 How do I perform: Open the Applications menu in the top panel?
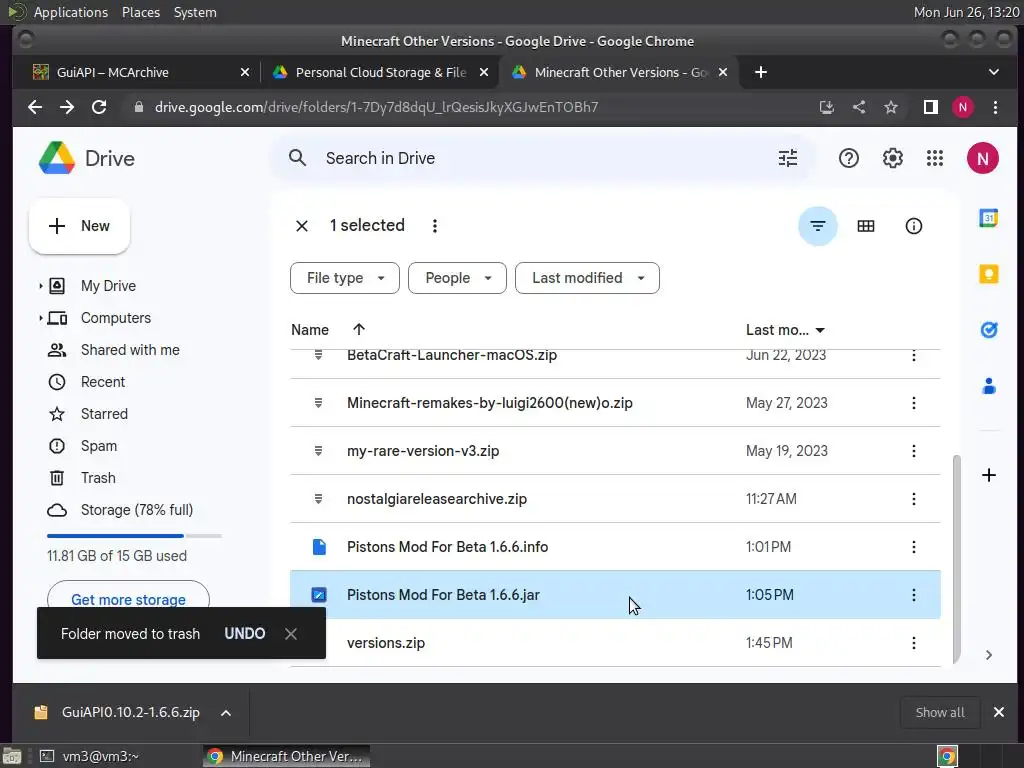click(x=71, y=12)
